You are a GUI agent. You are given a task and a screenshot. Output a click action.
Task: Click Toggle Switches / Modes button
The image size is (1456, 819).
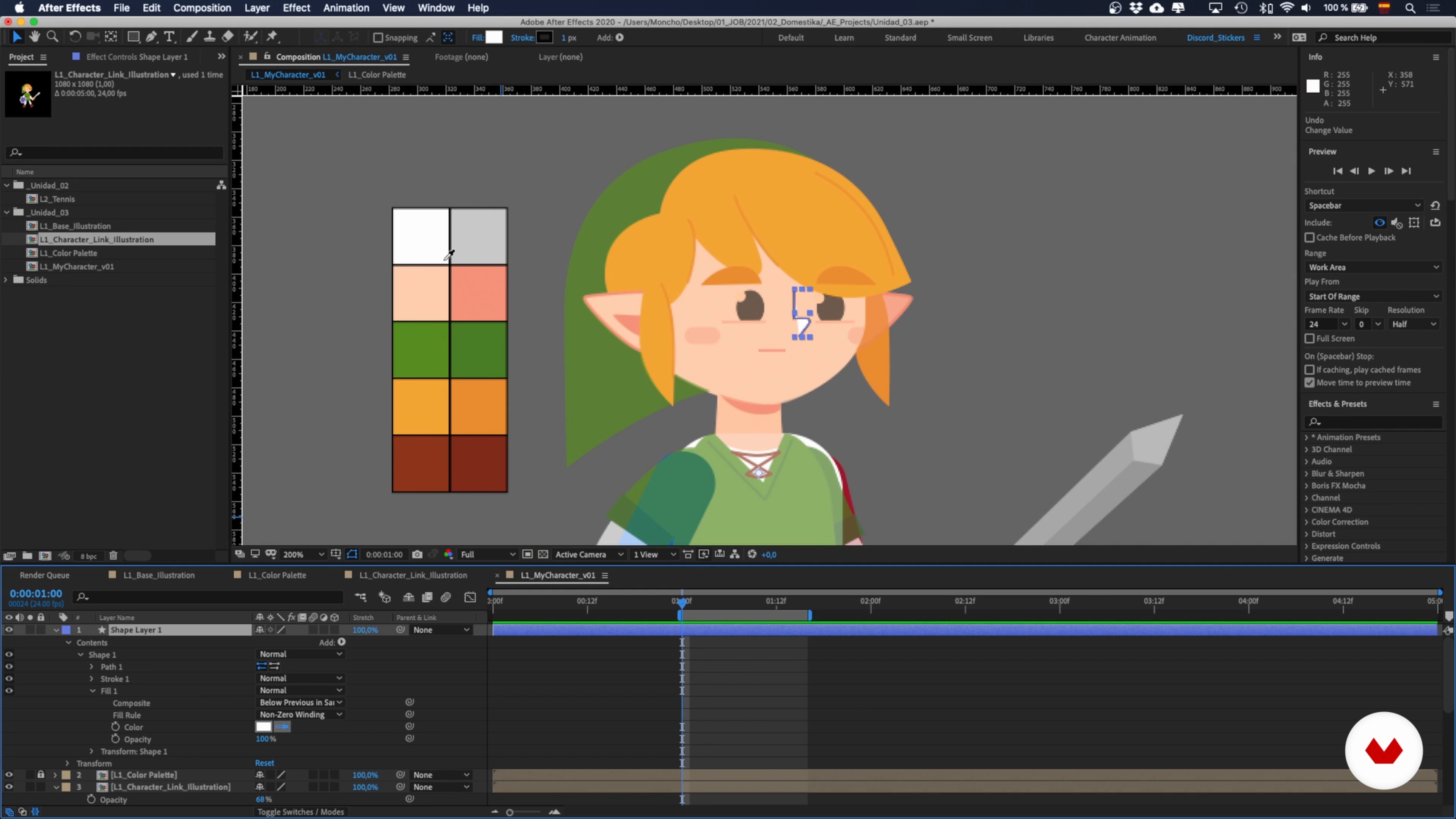(301, 812)
